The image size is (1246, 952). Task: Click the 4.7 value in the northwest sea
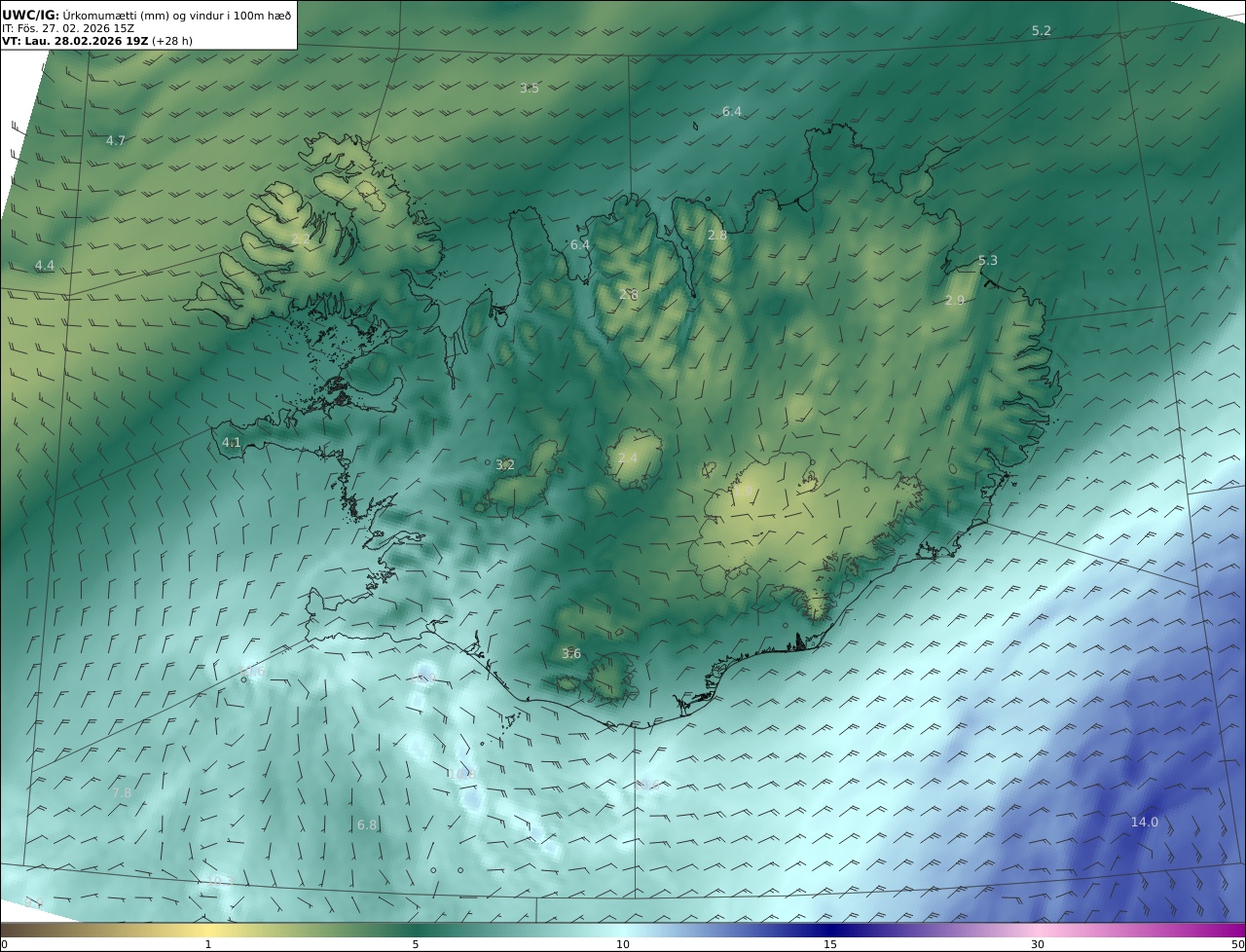click(116, 141)
